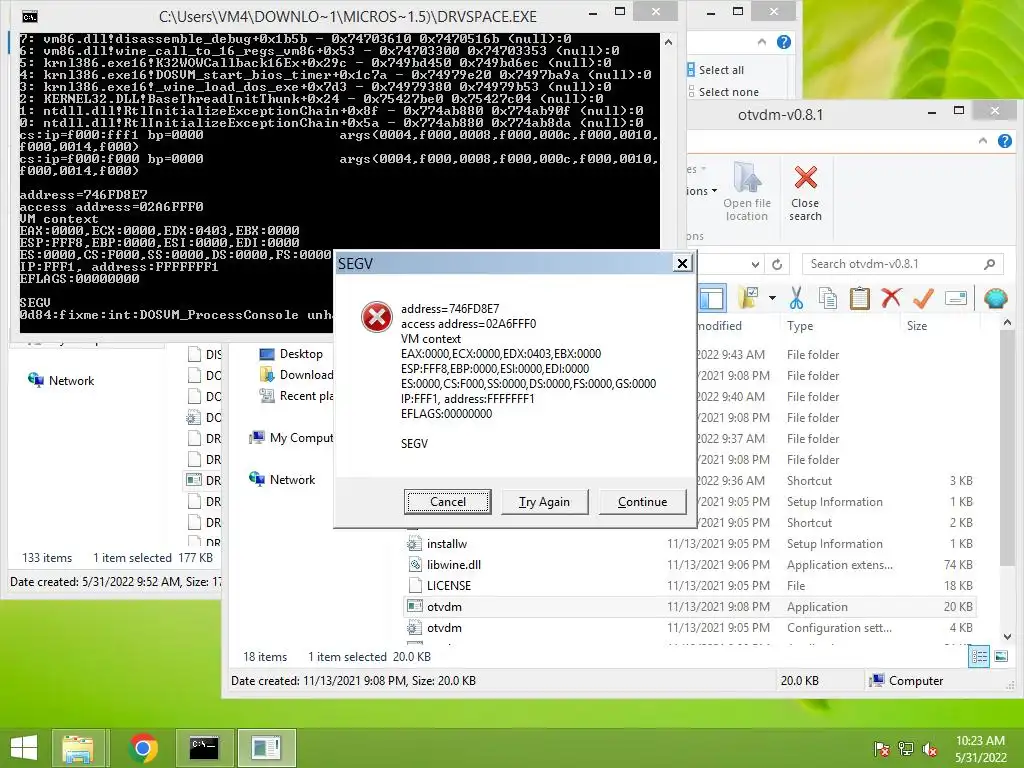This screenshot has width=1024, height=768.
Task: Click the red error icon in SEGV dialog
Action: tap(376, 317)
